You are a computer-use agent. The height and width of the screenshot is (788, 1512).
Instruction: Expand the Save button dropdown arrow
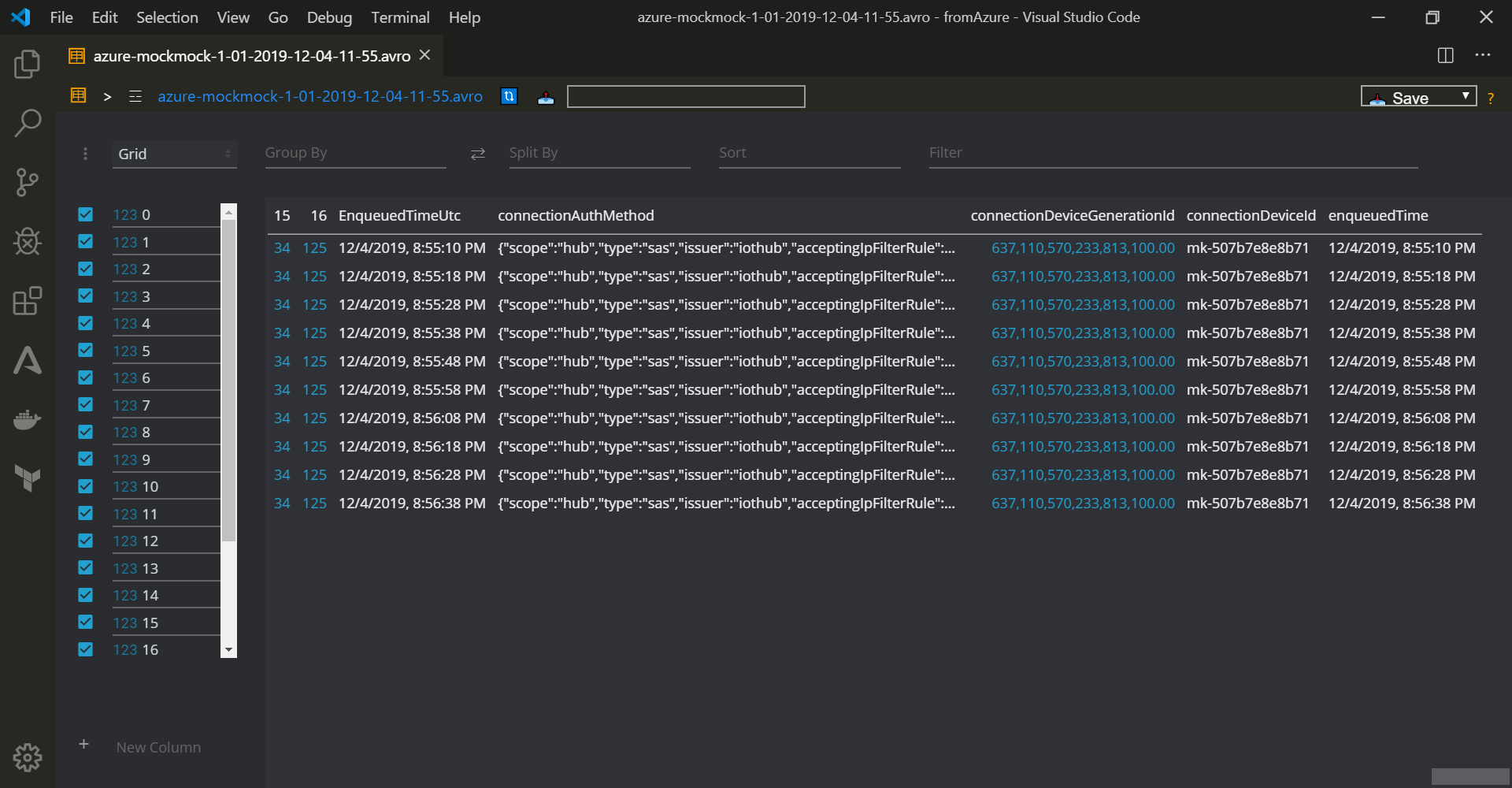1467,96
